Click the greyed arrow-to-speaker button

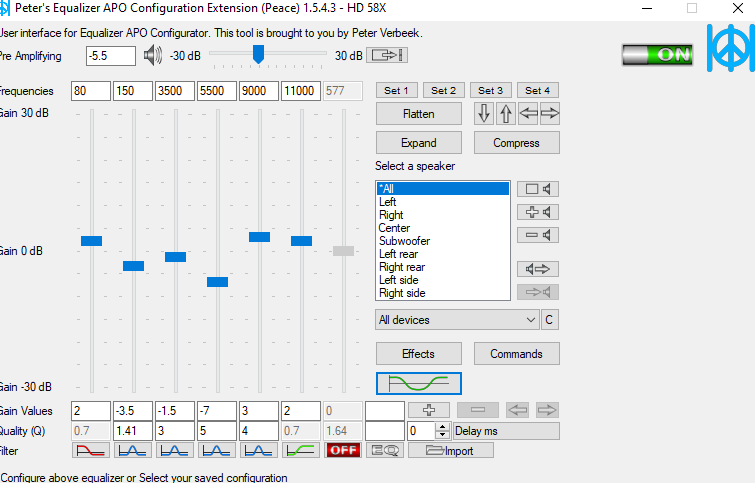pyautogui.click(x=538, y=292)
